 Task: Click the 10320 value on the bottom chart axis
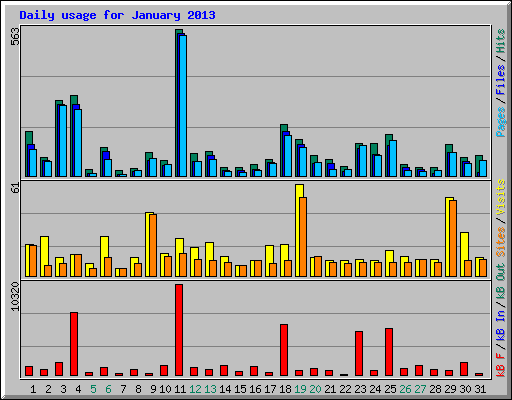[15, 297]
